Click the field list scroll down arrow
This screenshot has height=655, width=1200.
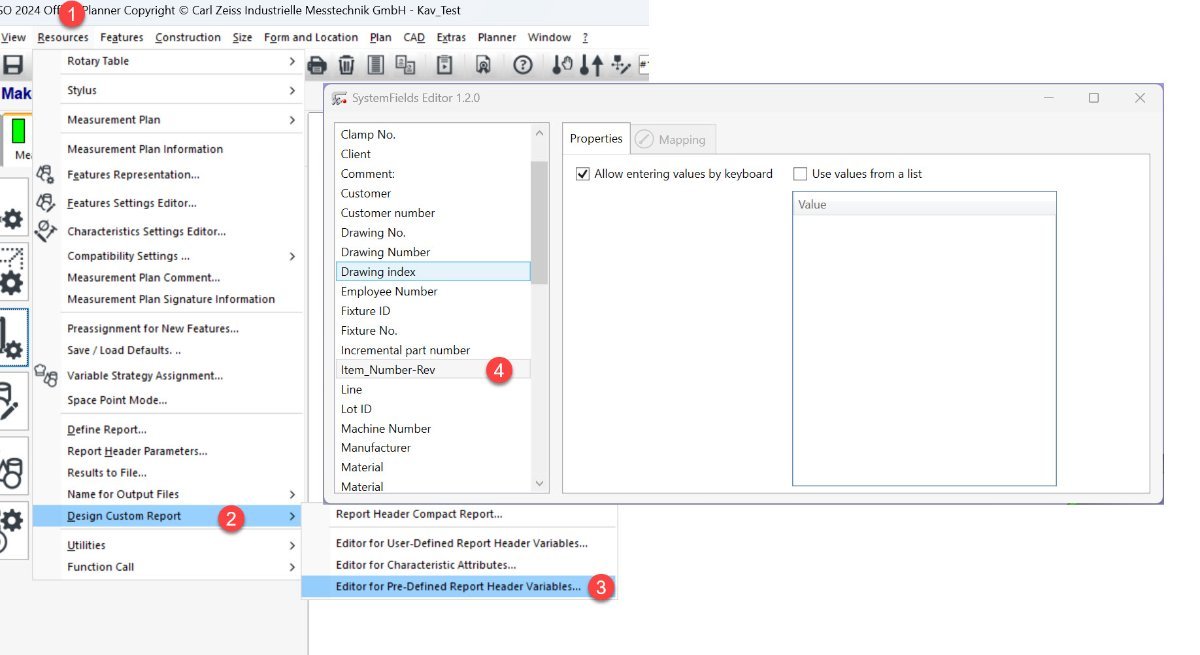click(540, 484)
